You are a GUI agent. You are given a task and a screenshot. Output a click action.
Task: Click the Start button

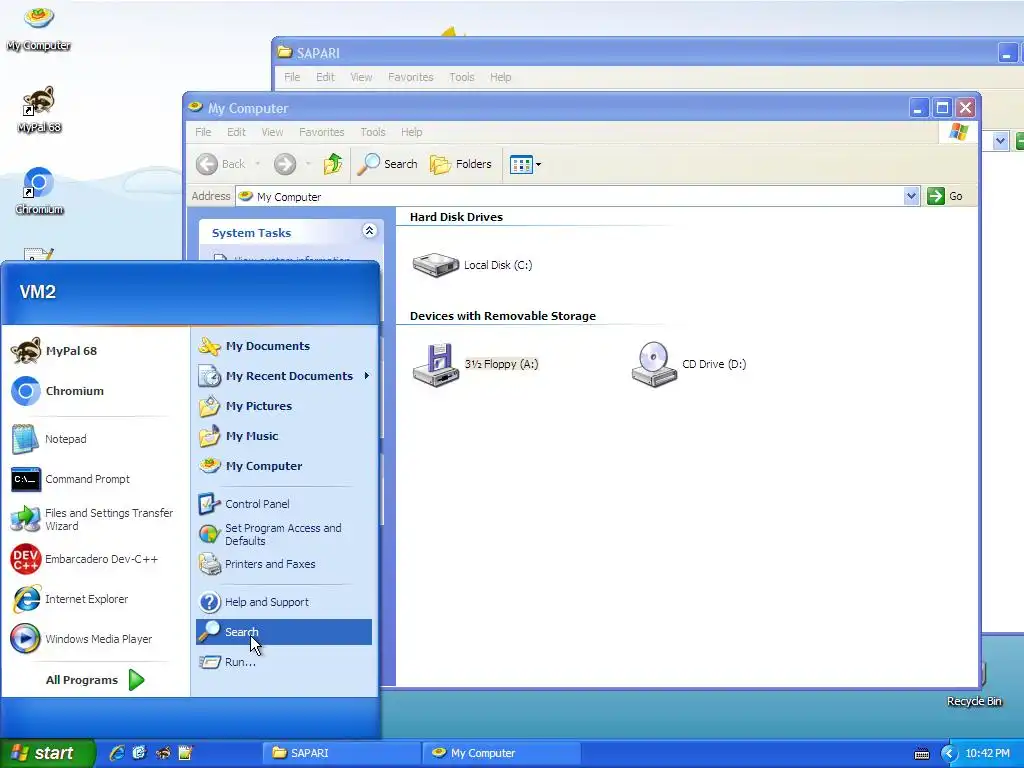(x=47, y=753)
